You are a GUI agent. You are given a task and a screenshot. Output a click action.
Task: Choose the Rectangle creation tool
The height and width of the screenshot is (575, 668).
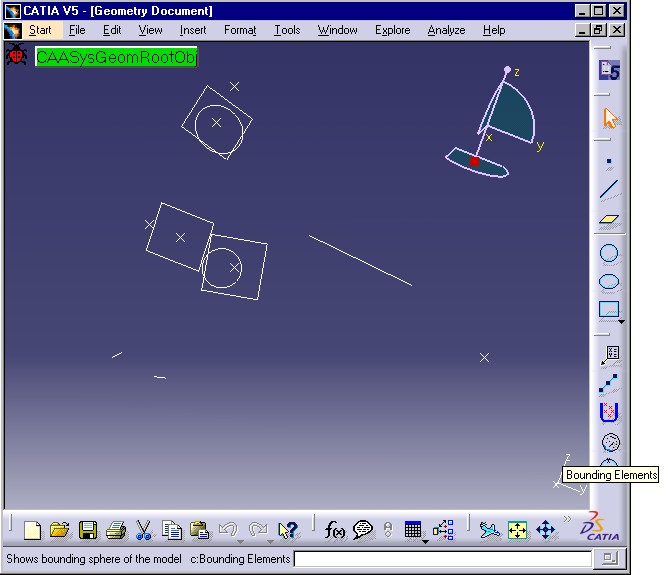point(609,309)
